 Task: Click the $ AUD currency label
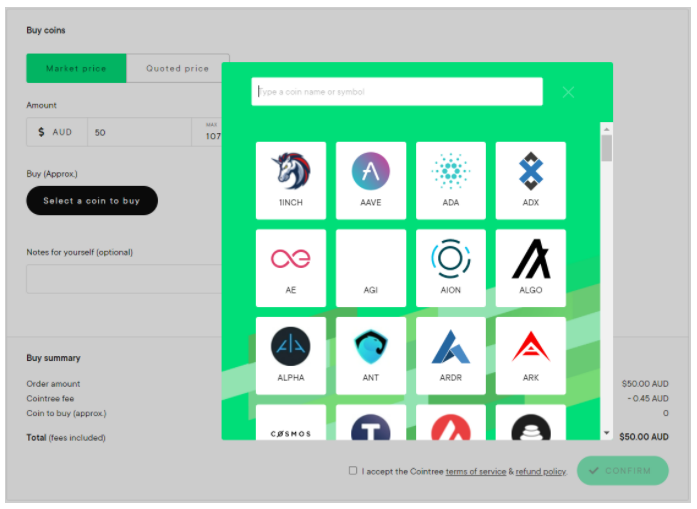[56, 132]
